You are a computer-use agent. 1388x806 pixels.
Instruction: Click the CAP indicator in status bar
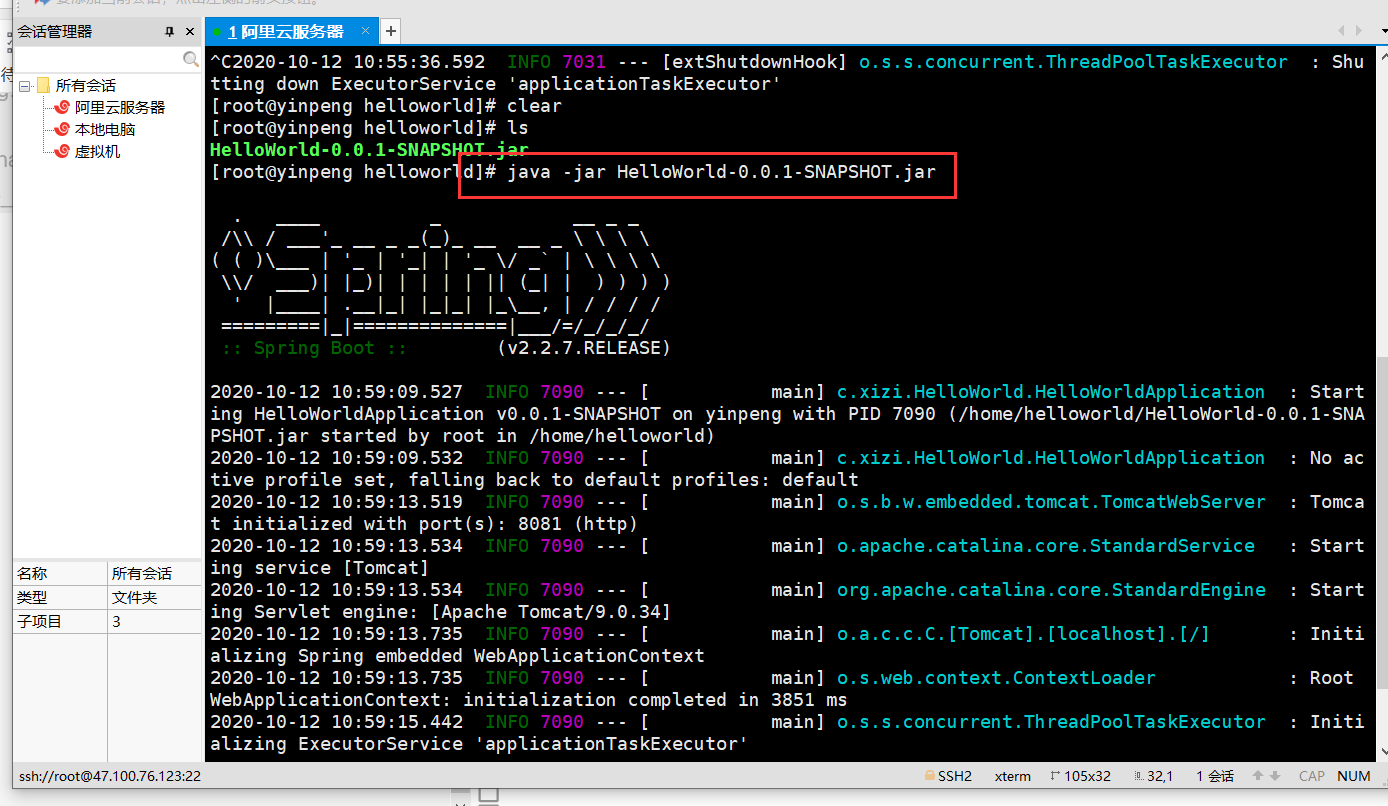pos(1312,776)
